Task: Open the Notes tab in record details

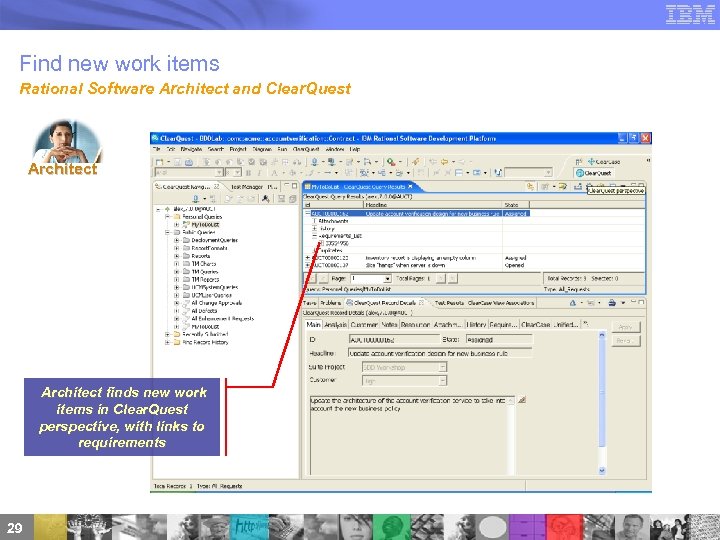Action: tap(389, 324)
